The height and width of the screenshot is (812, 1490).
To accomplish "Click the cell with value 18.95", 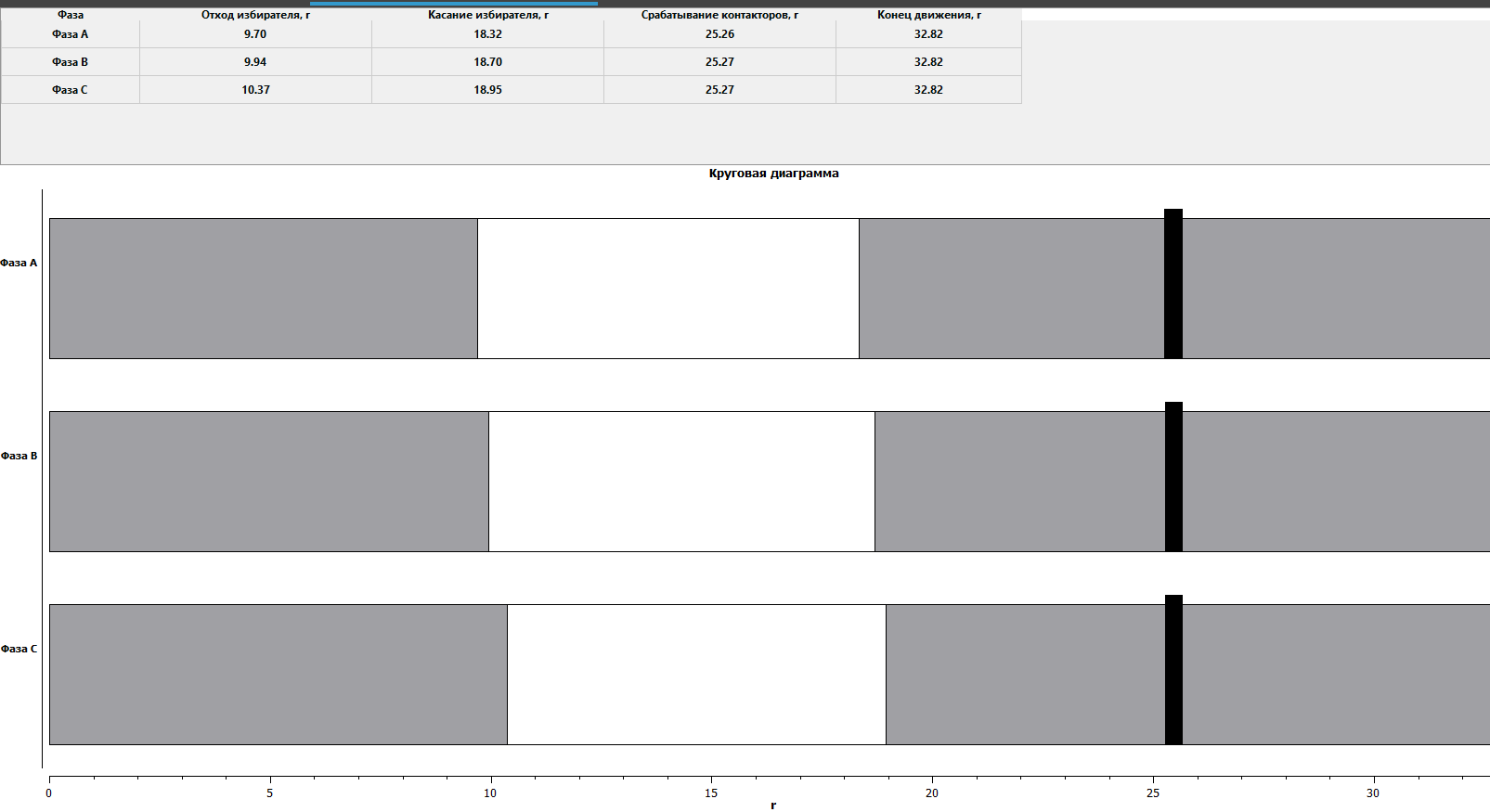I will pos(487,90).
